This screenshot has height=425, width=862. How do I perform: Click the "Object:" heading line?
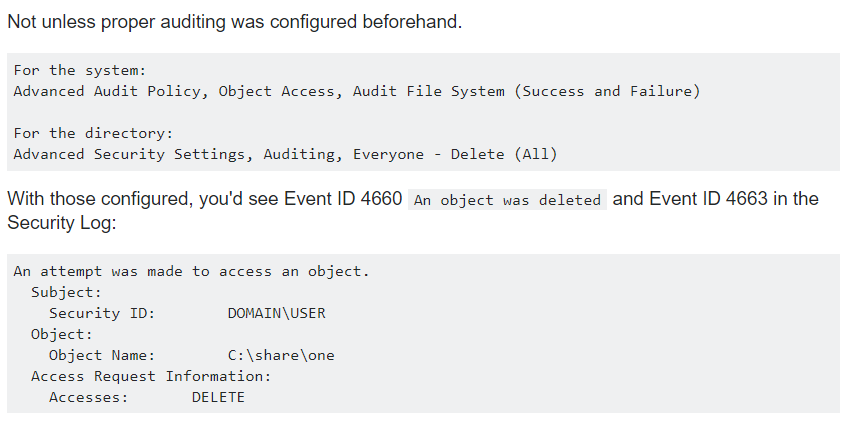[62, 335]
